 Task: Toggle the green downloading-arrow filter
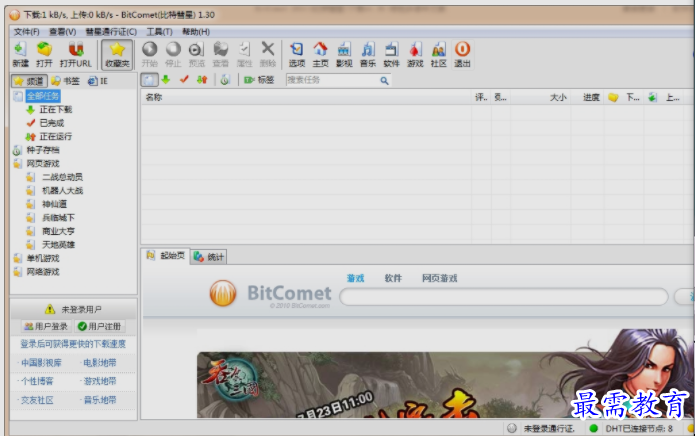tap(166, 80)
